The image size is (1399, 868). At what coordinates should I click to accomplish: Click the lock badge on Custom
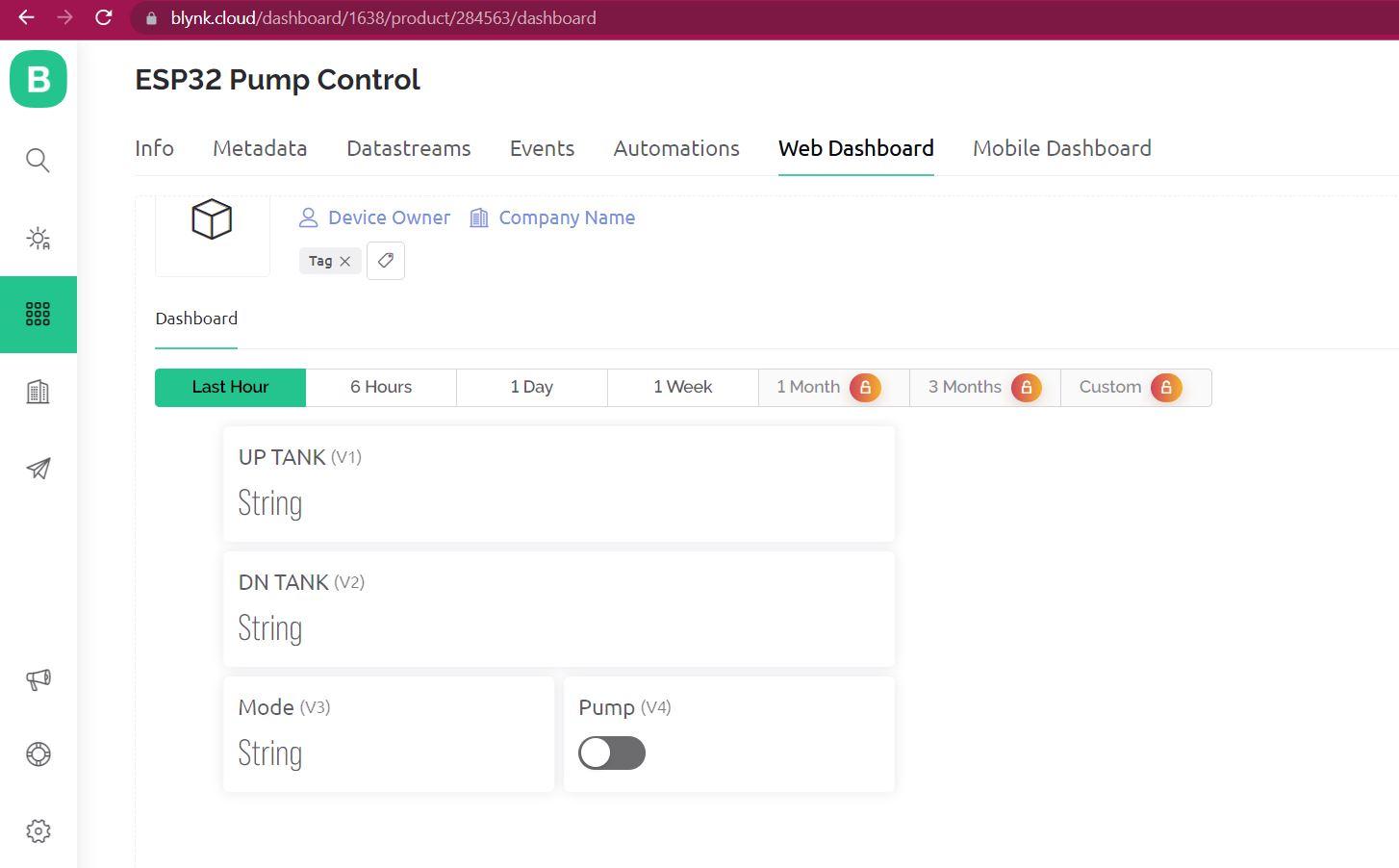(1166, 387)
